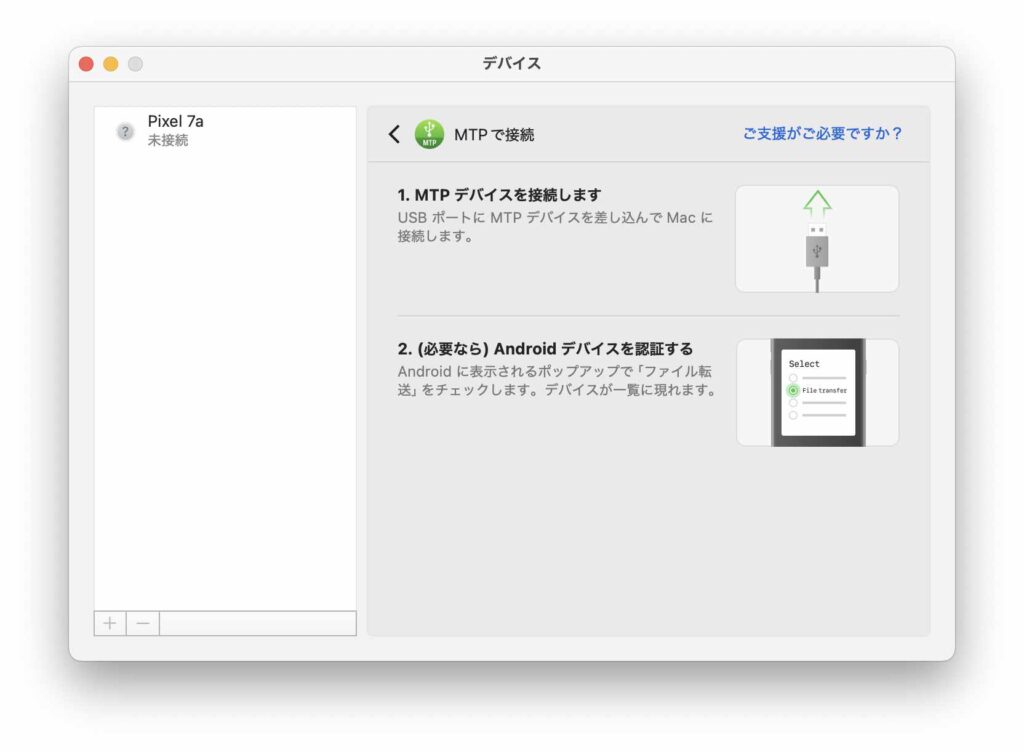Click the step 2 Android デバイスを認証する heading
1024x752 pixels.
545,349
